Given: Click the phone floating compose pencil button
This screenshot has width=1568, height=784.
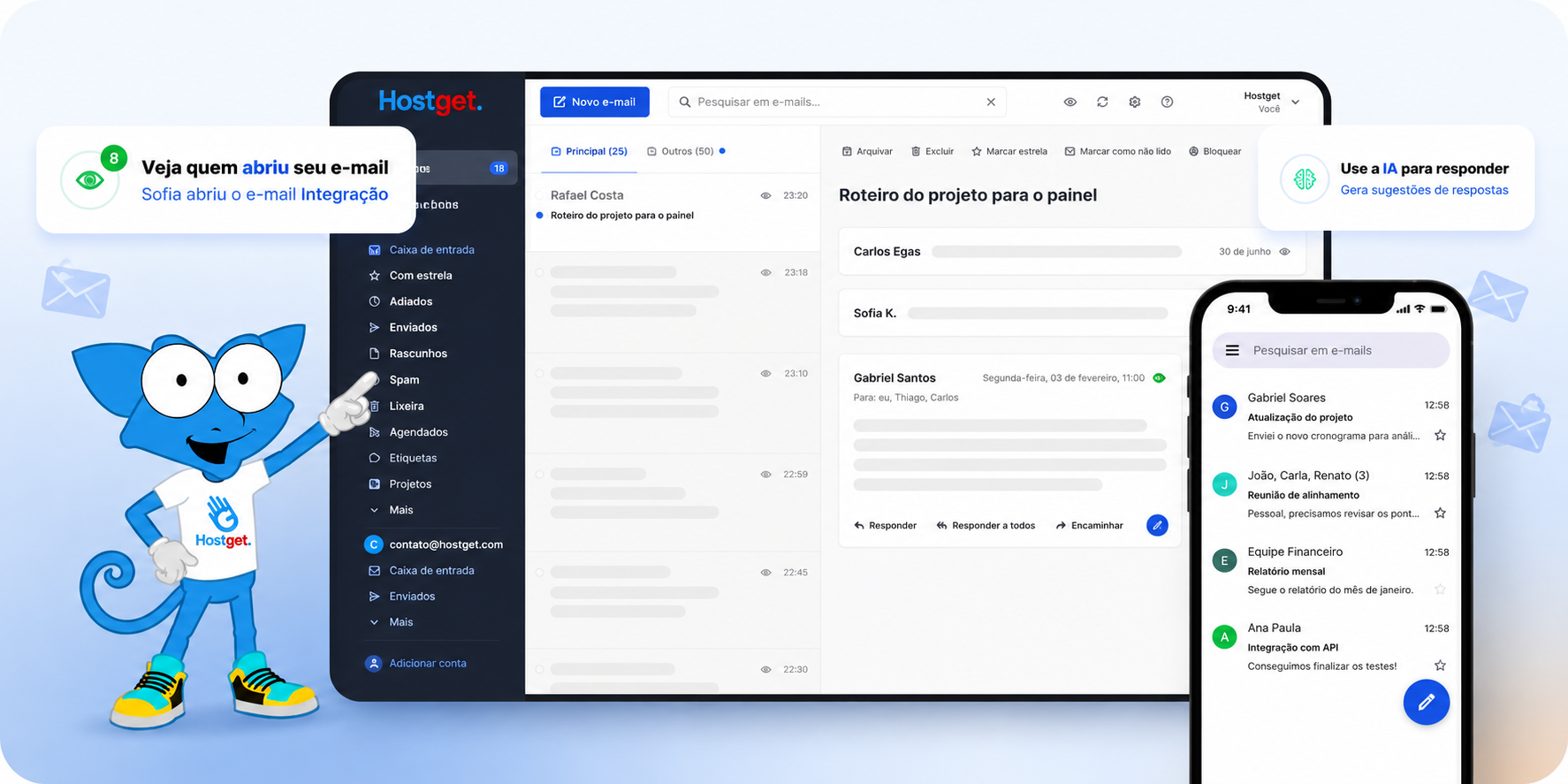Looking at the screenshot, I should click(x=1426, y=703).
